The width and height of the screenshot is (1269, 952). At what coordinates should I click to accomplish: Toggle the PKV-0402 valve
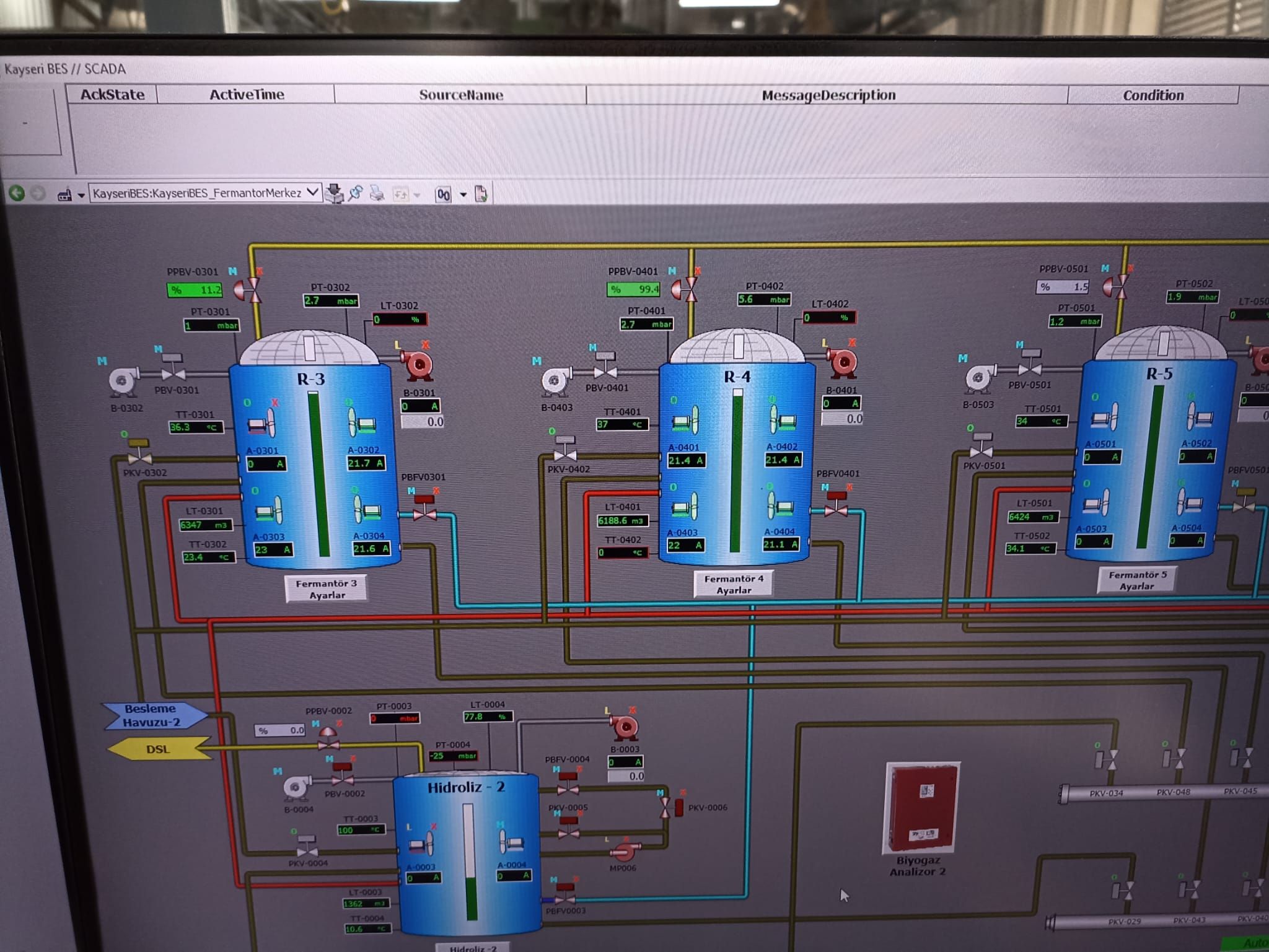[x=565, y=453]
